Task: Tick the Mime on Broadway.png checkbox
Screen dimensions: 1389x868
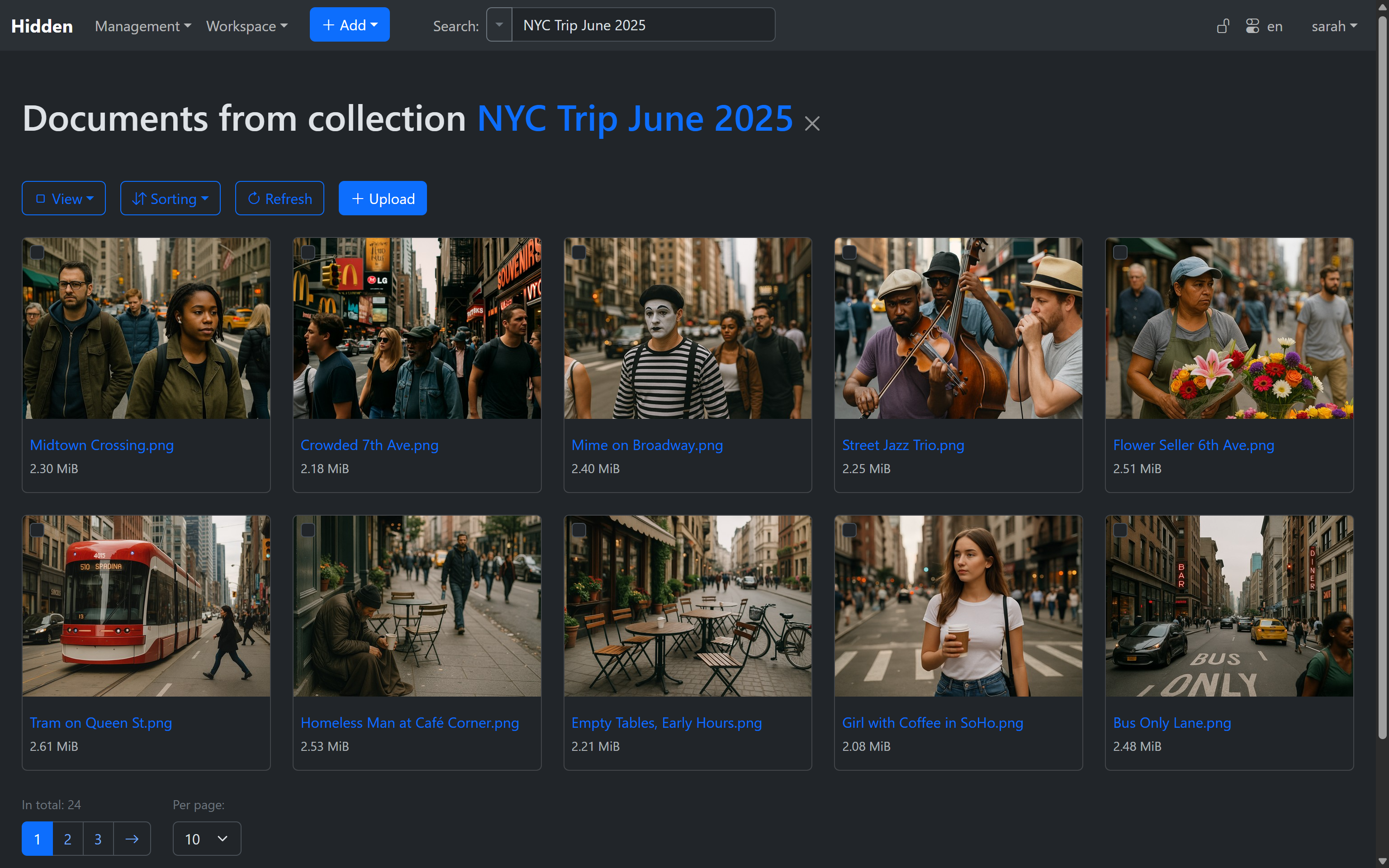Action: click(x=579, y=252)
